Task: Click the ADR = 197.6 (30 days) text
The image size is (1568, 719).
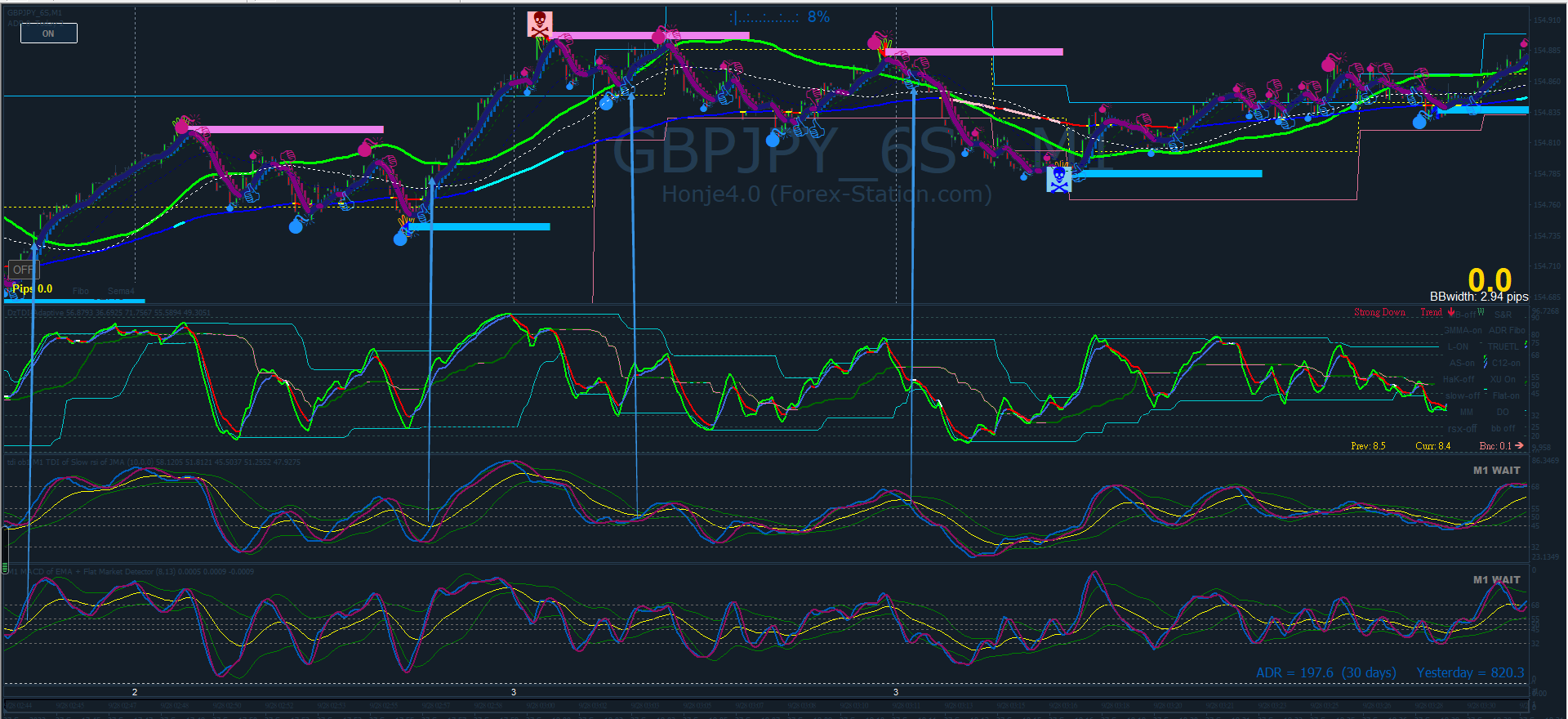Action: click(1326, 672)
